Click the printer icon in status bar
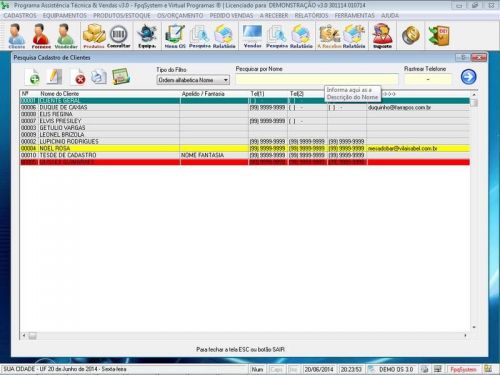This screenshot has height=375, width=500. tap(424, 369)
